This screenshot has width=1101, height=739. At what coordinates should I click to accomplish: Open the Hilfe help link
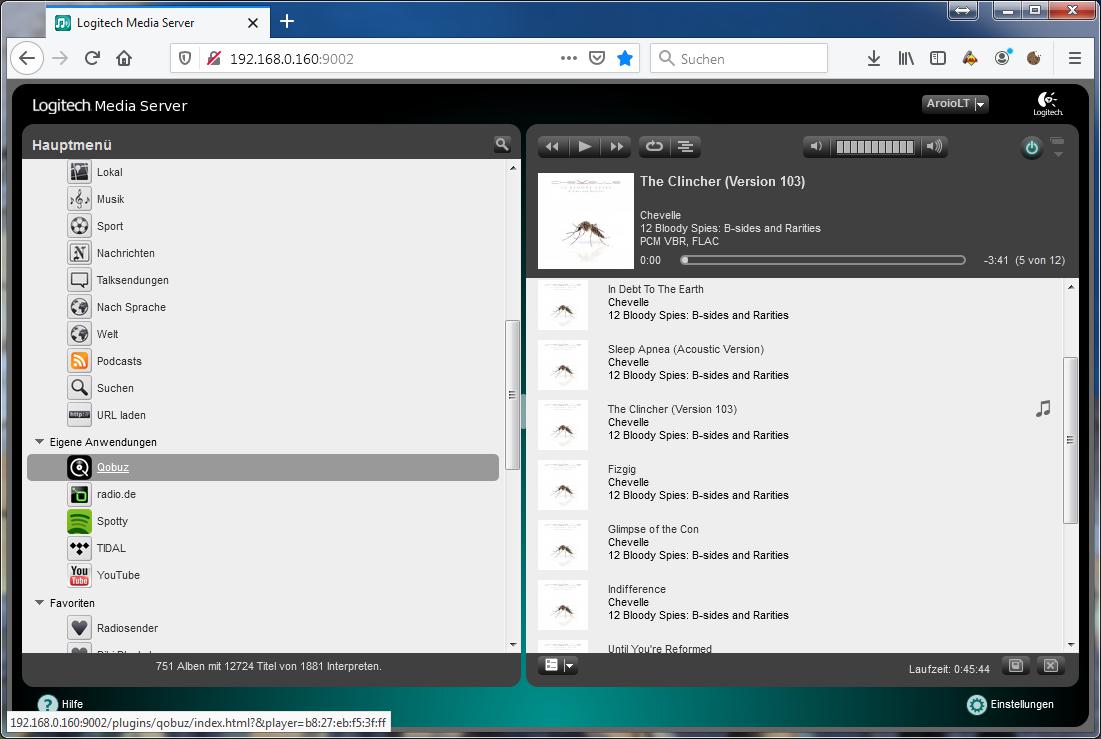[60, 704]
